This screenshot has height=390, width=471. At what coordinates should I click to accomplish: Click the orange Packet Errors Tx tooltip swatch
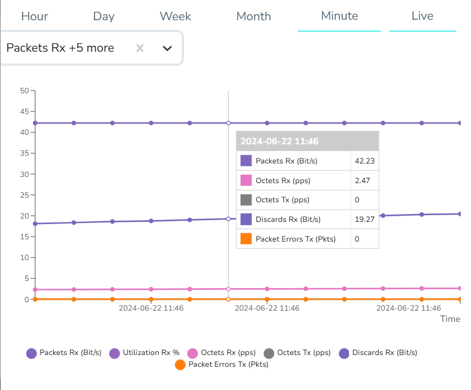tap(246, 239)
